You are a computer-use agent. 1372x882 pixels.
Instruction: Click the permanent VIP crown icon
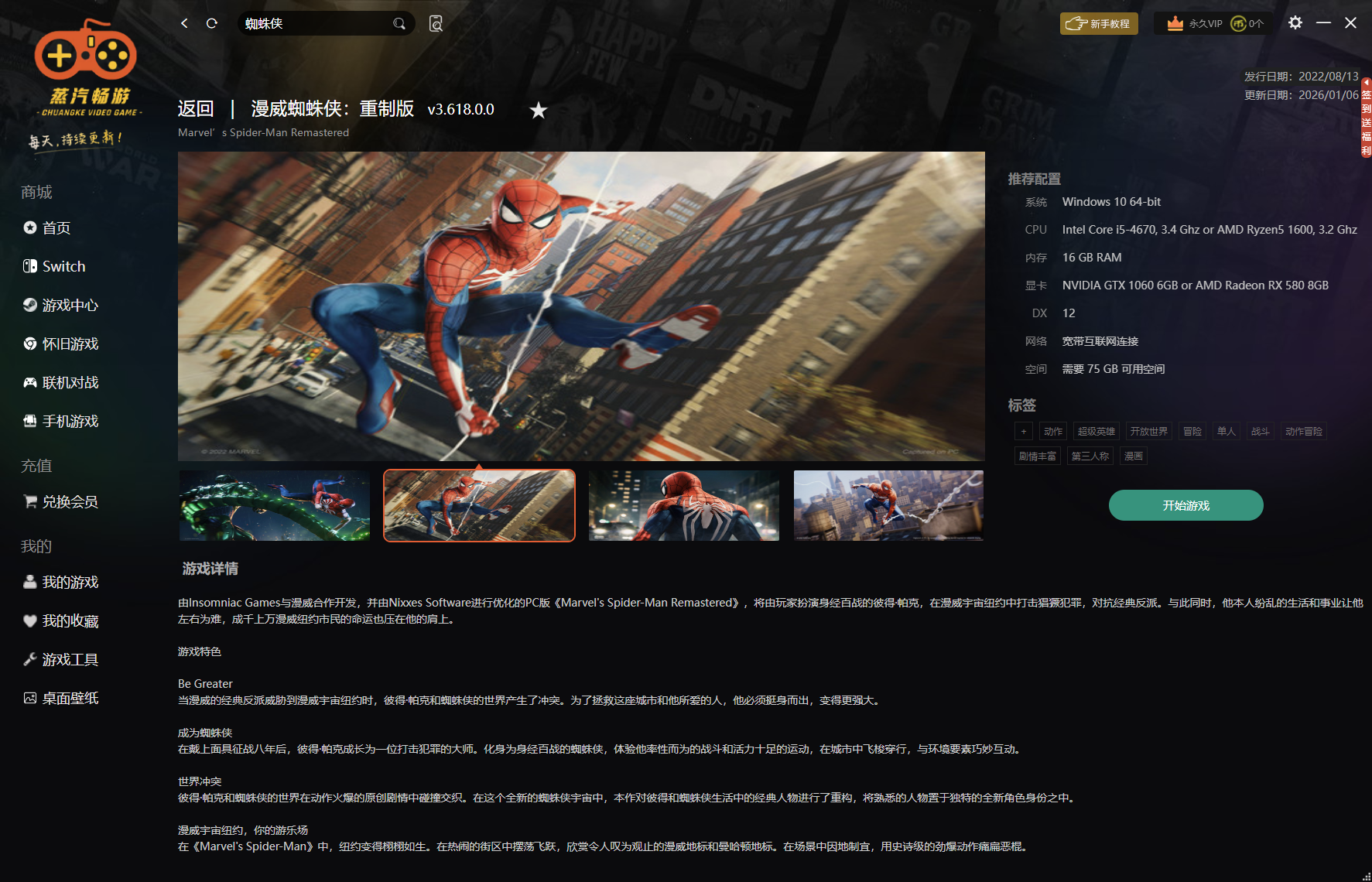click(1175, 23)
